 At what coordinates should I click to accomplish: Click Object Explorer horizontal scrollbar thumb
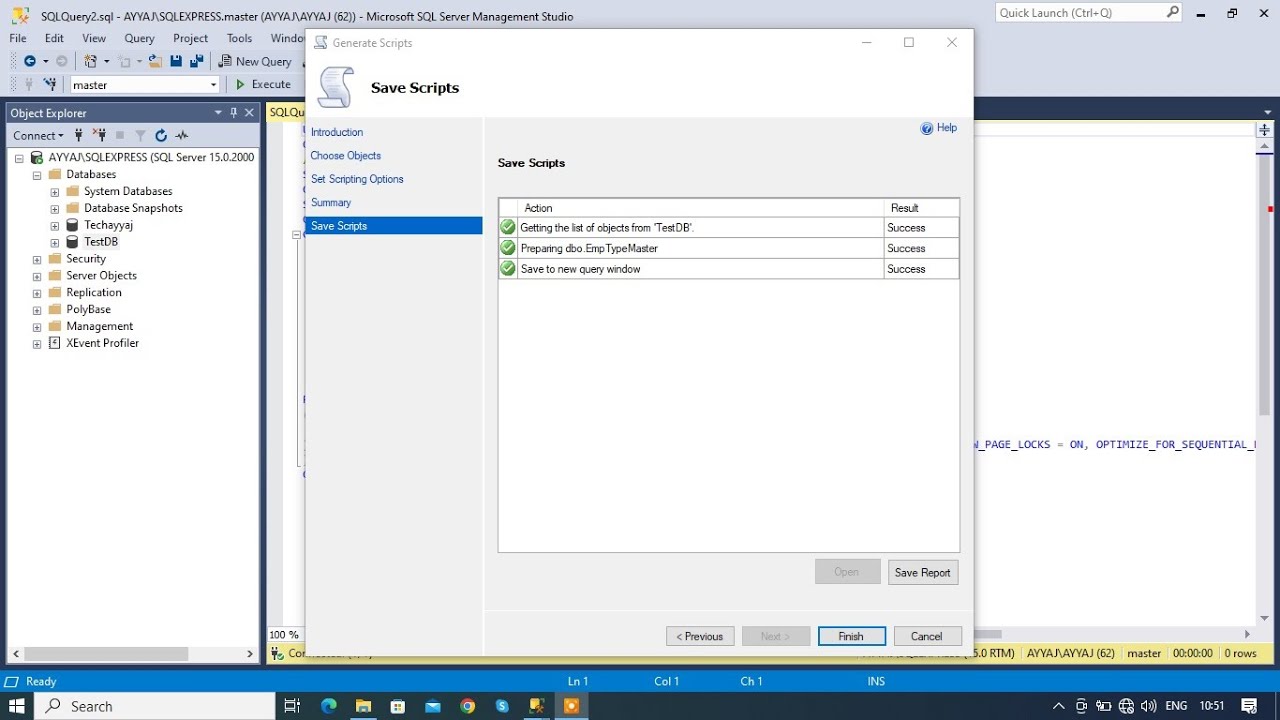(105, 654)
